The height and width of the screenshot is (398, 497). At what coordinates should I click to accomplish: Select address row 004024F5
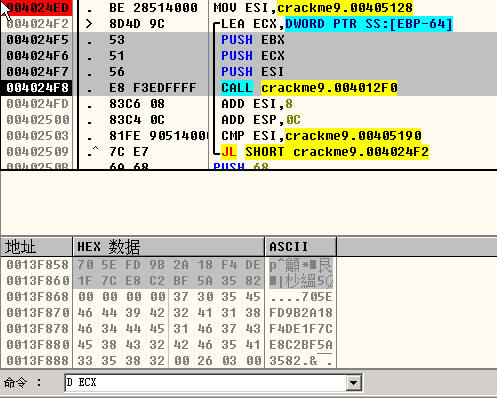pyautogui.click(x=37, y=40)
